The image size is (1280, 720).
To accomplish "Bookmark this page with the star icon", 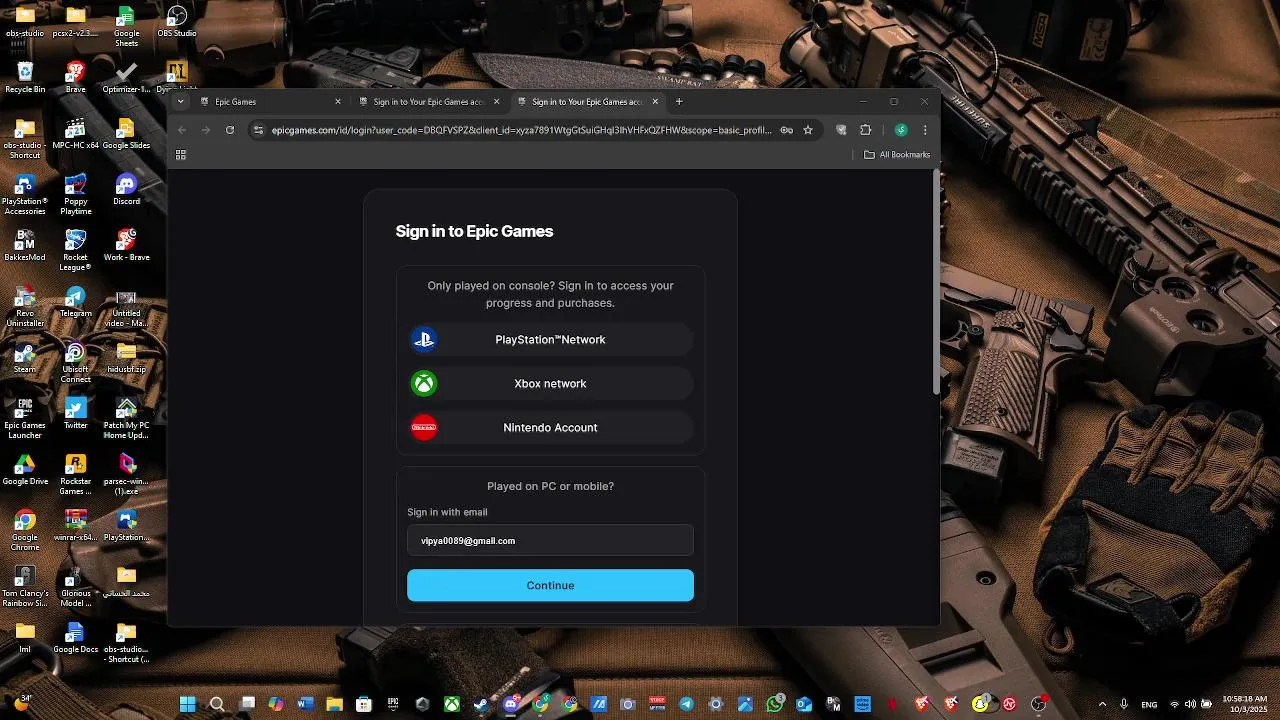I will point(808,130).
